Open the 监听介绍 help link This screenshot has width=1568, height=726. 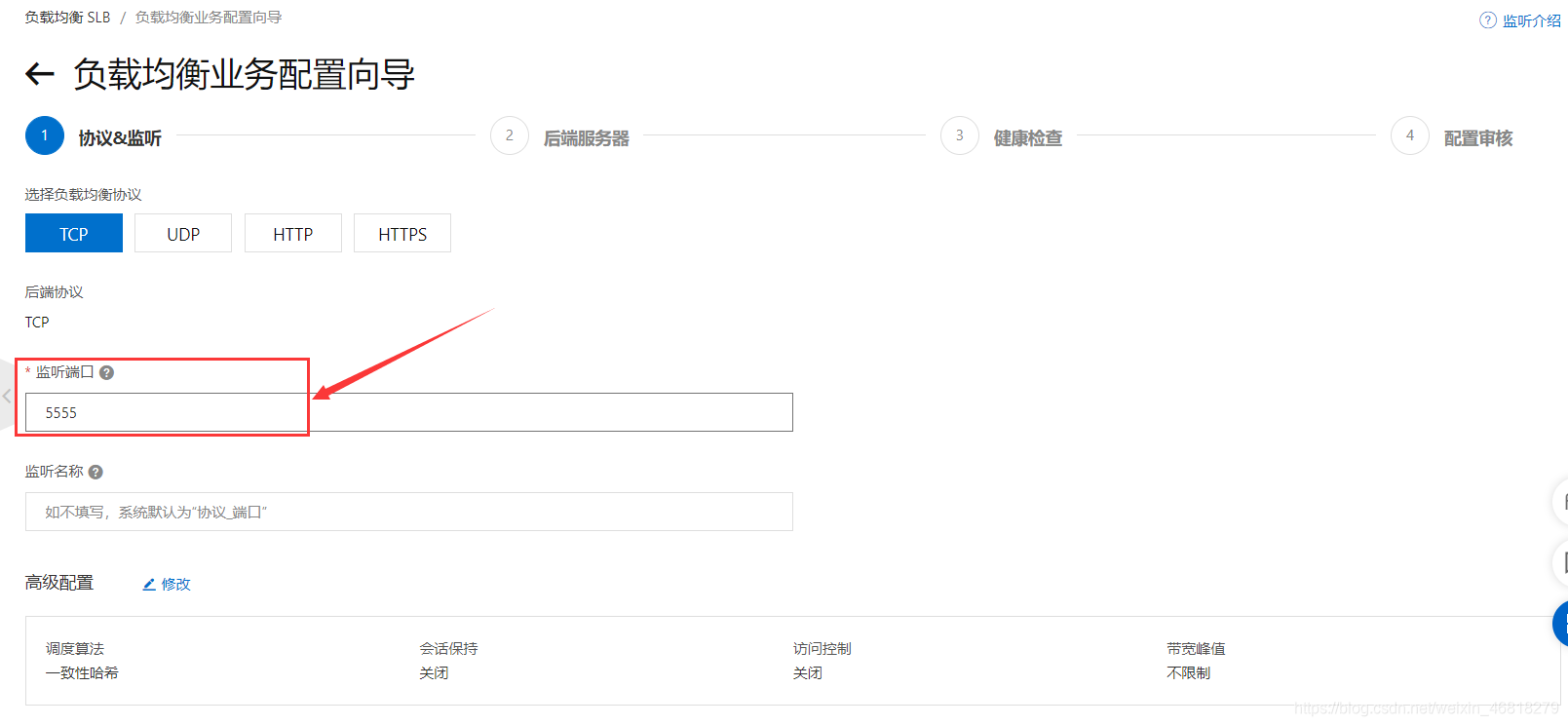coord(1531,20)
